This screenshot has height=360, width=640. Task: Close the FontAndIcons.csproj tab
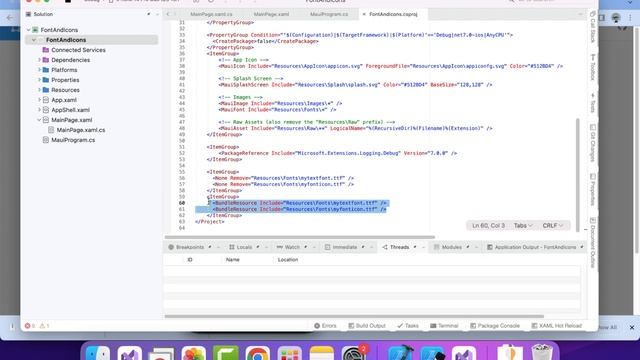(364, 14)
